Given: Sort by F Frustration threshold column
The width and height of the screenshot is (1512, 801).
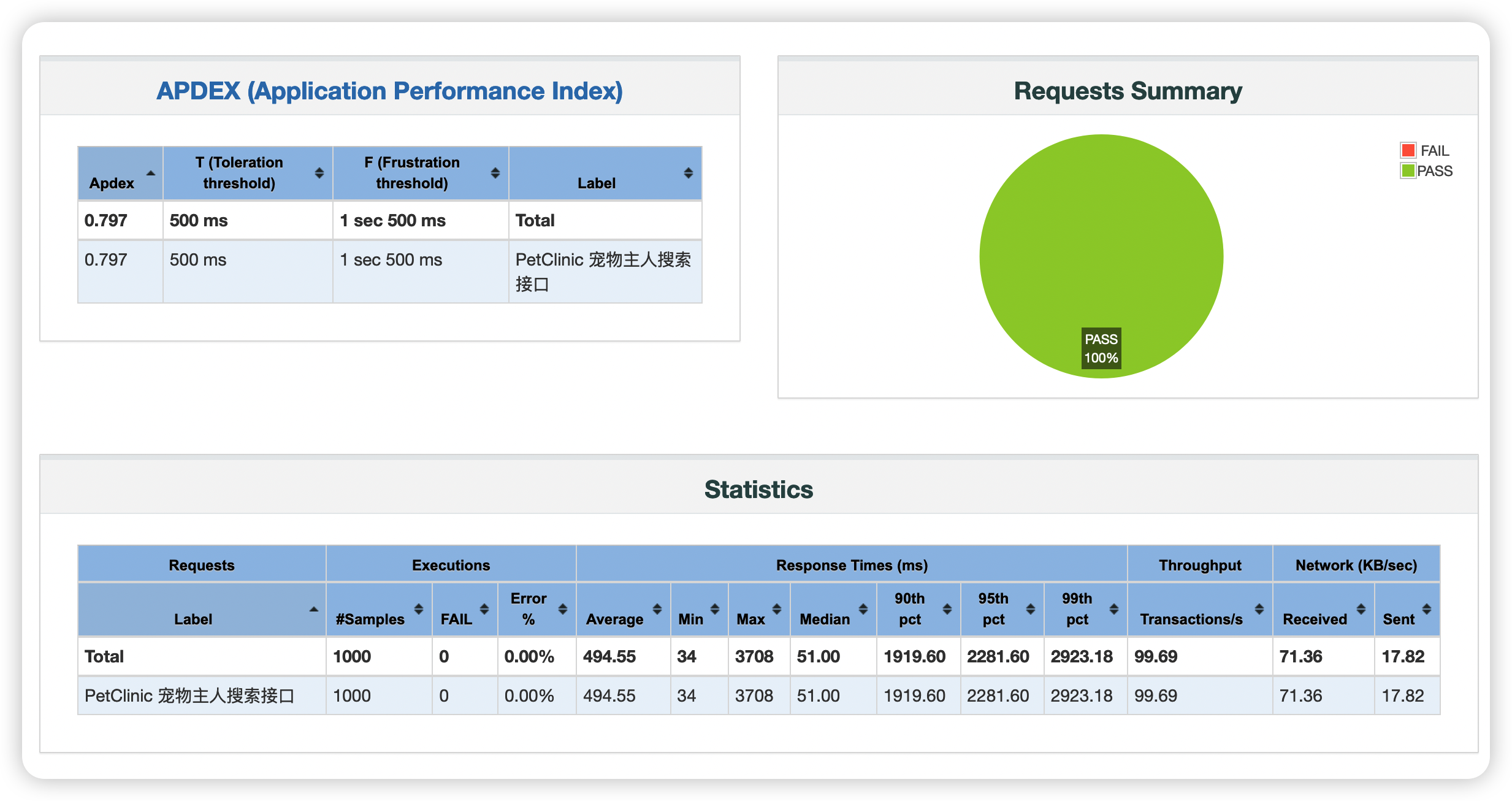Looking at the screenshot, I should (x=495, y=174).
